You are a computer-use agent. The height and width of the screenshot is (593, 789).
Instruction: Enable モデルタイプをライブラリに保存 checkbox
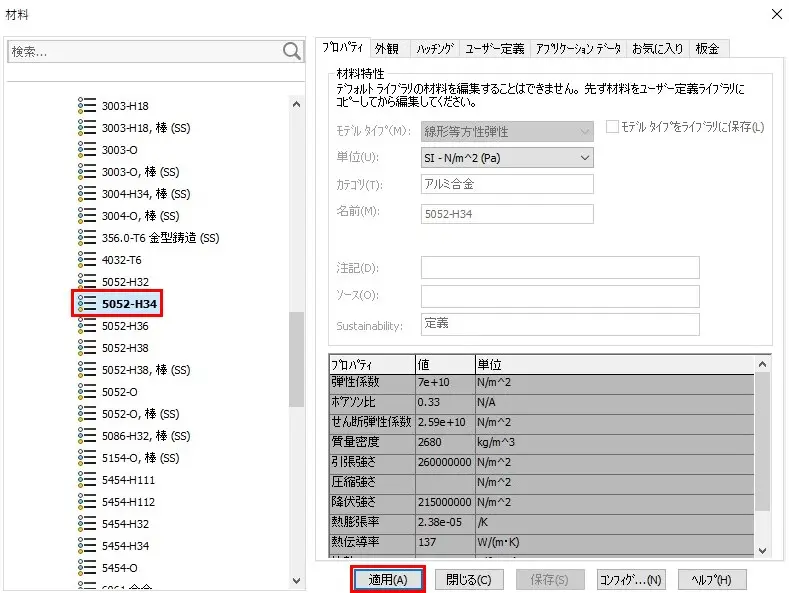click(613, 127)
